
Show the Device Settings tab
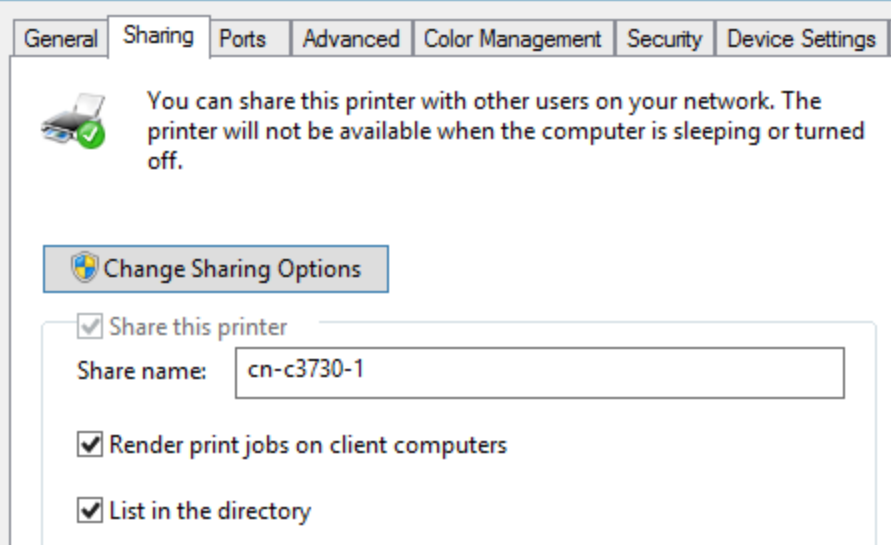801,39
